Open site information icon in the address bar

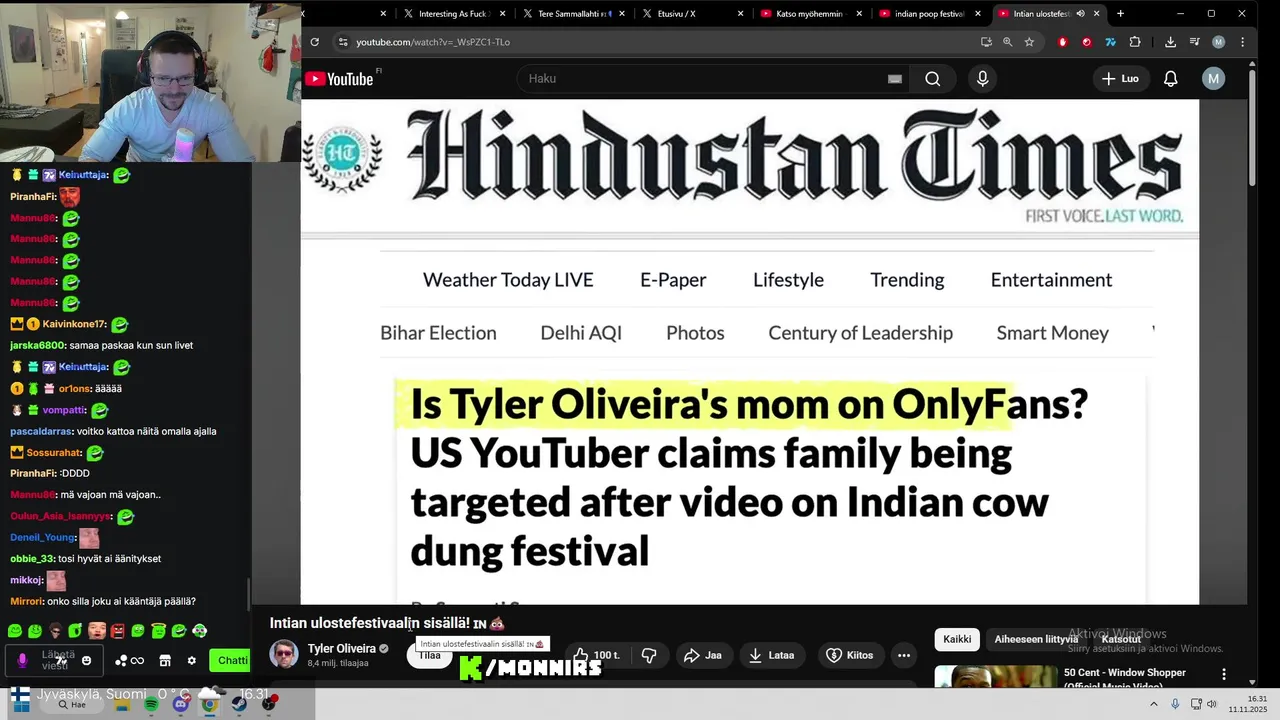(343, 42)
